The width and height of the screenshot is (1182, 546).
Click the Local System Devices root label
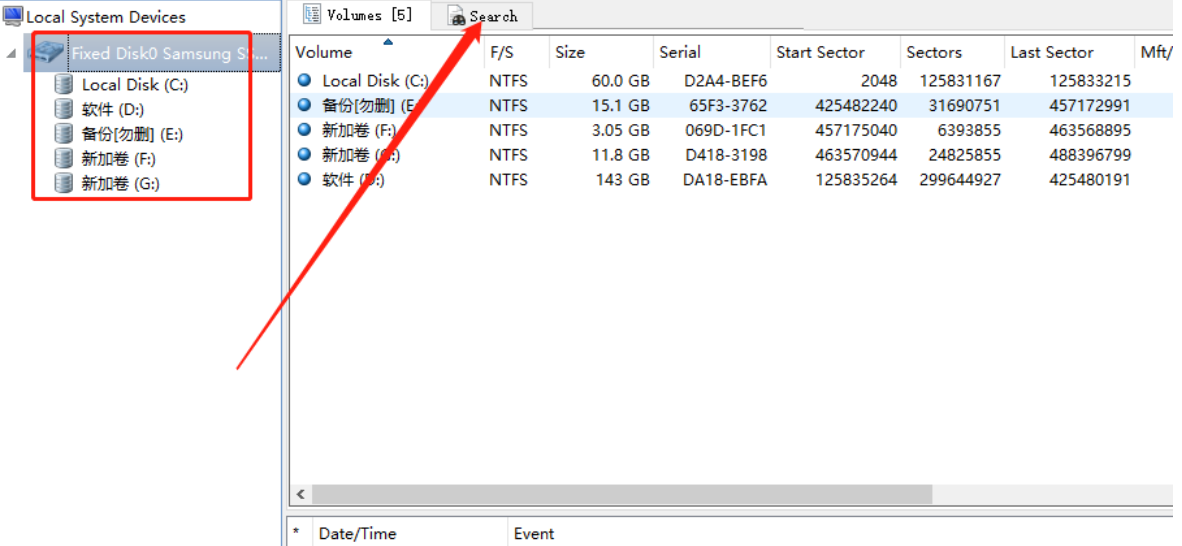tap(106, 17)
